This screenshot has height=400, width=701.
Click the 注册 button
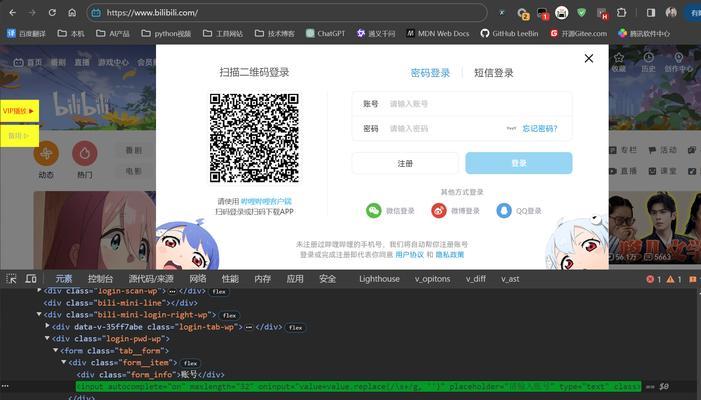405,163
